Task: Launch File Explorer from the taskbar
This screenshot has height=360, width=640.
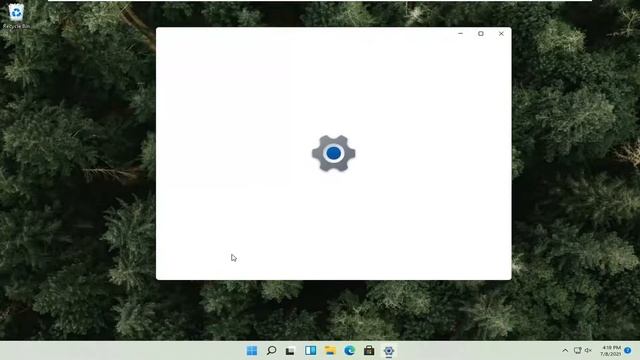Action: (330, 351)
